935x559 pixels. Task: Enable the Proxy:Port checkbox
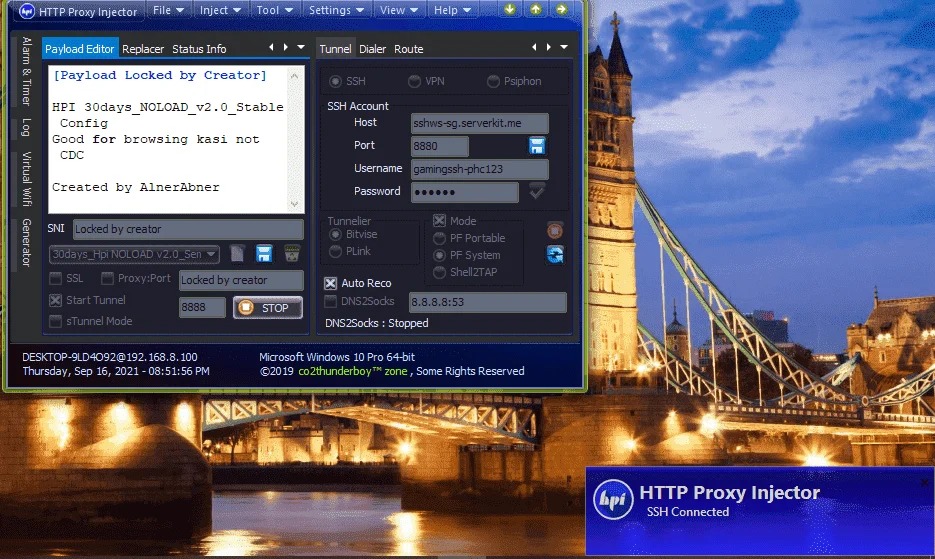click(x=107, y=279)
